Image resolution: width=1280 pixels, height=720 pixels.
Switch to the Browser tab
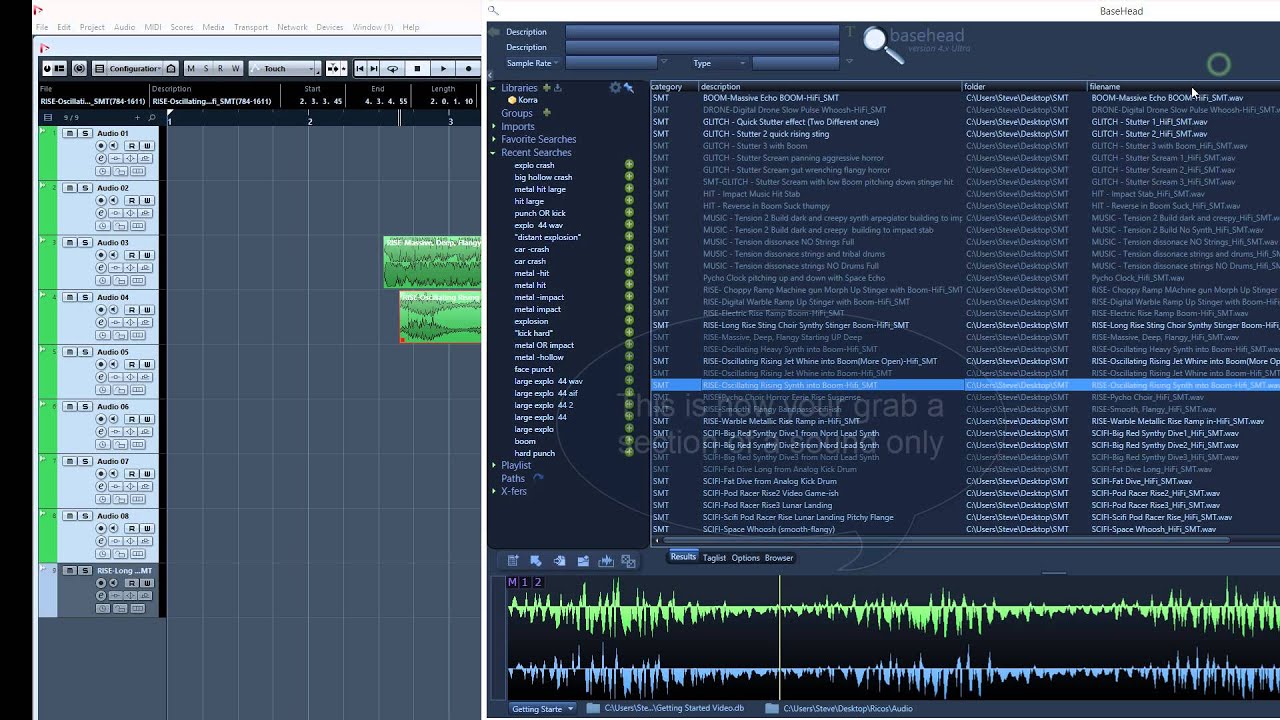pyautogui.click(x=779, y=558)
